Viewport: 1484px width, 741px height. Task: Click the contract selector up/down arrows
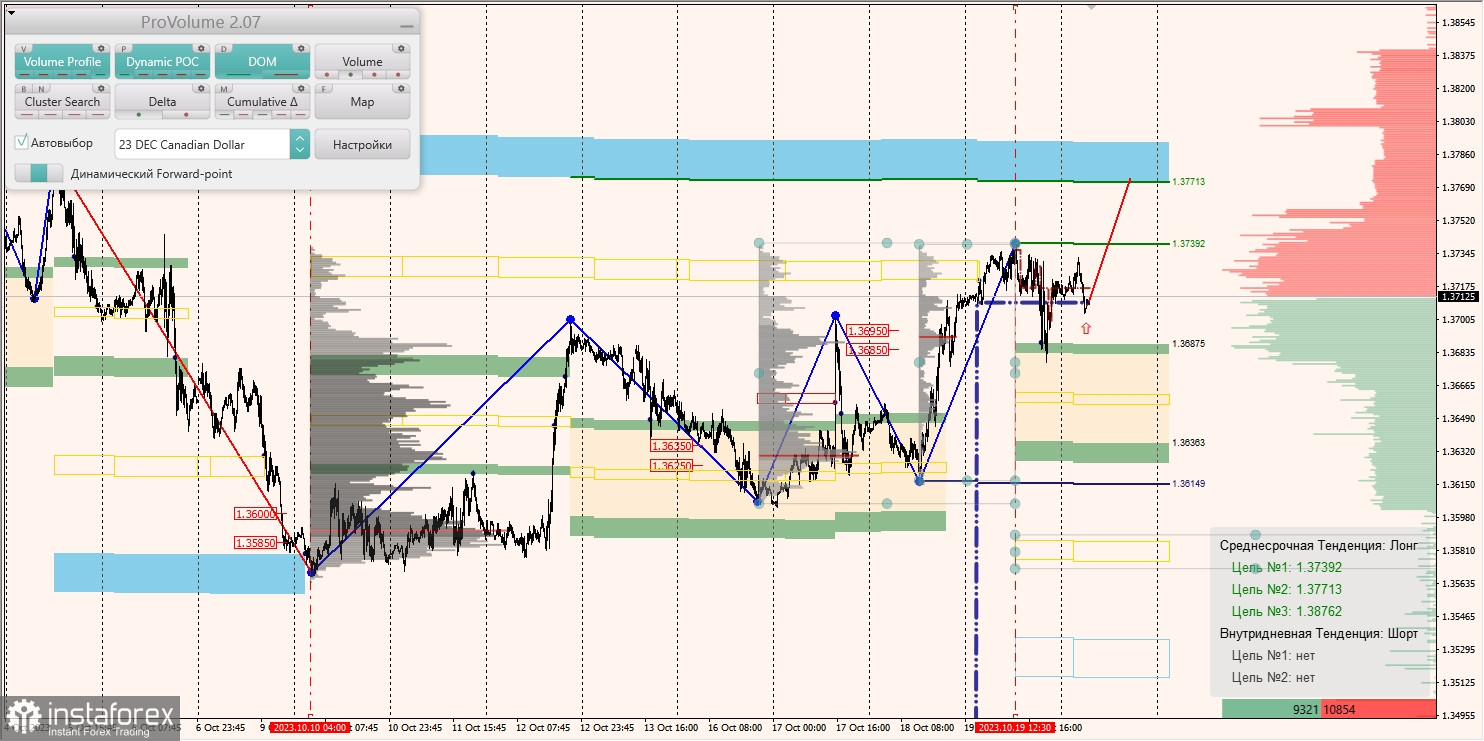pos(300,144)
